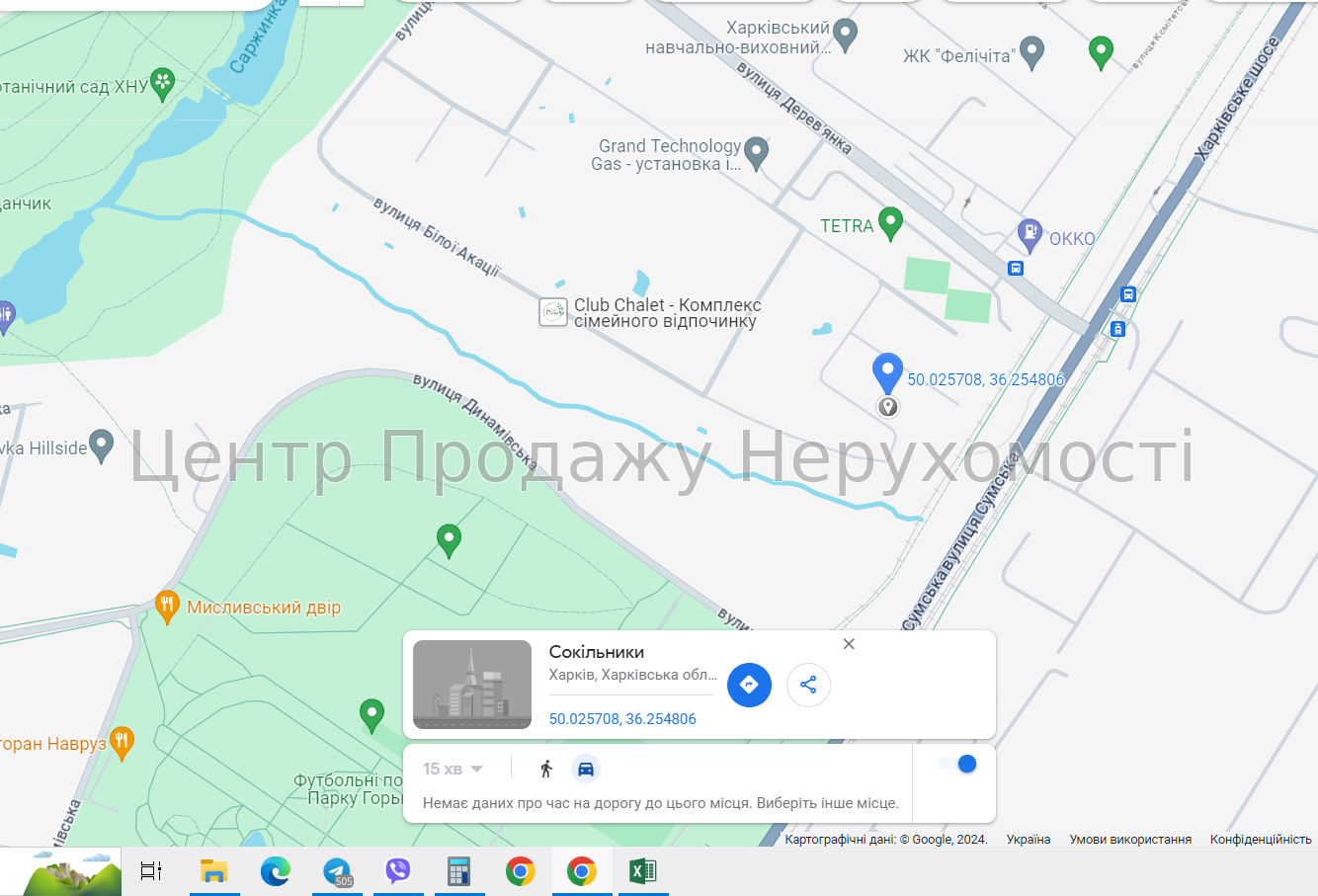This screenshot has width=1318, height=896.
Task: Open Конфіденційність link
Action: 1261,840
